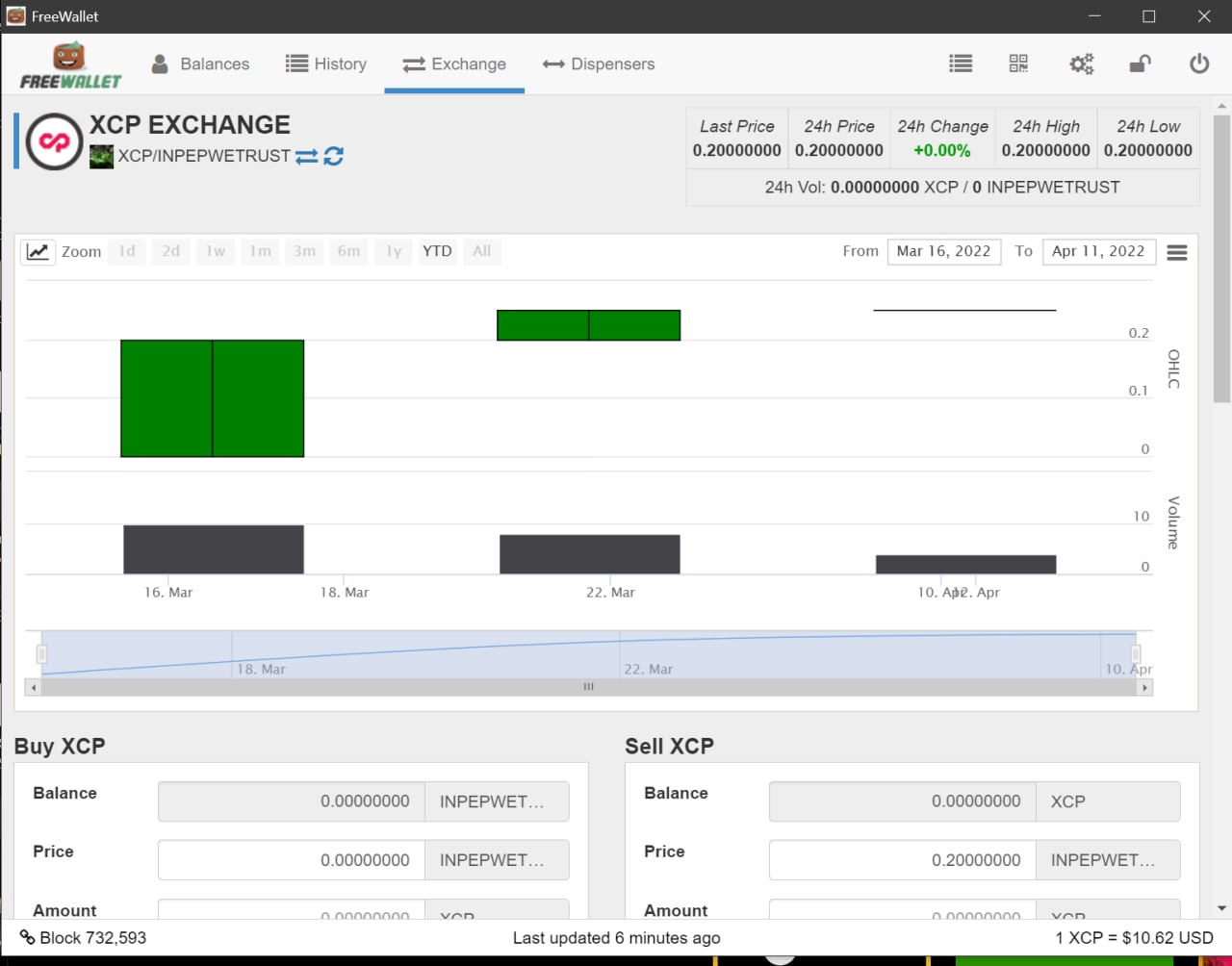The height and width of the screenshot is (966, 1232).
Task: Click the Block 732,593 status entry
Action: point(84,937)
